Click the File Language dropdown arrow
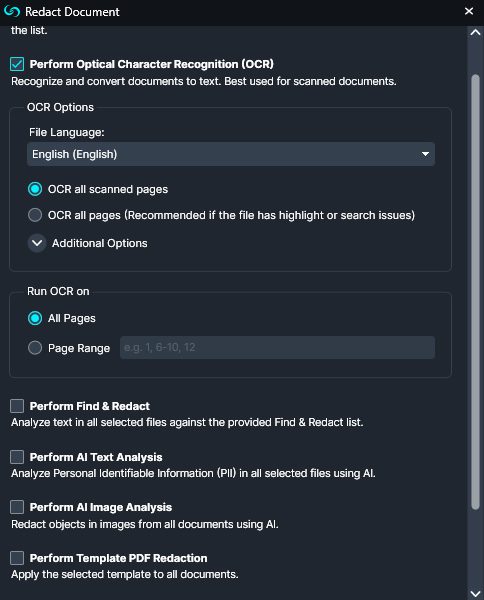Viewport: 484px width, 600px height. coord(425,154)
